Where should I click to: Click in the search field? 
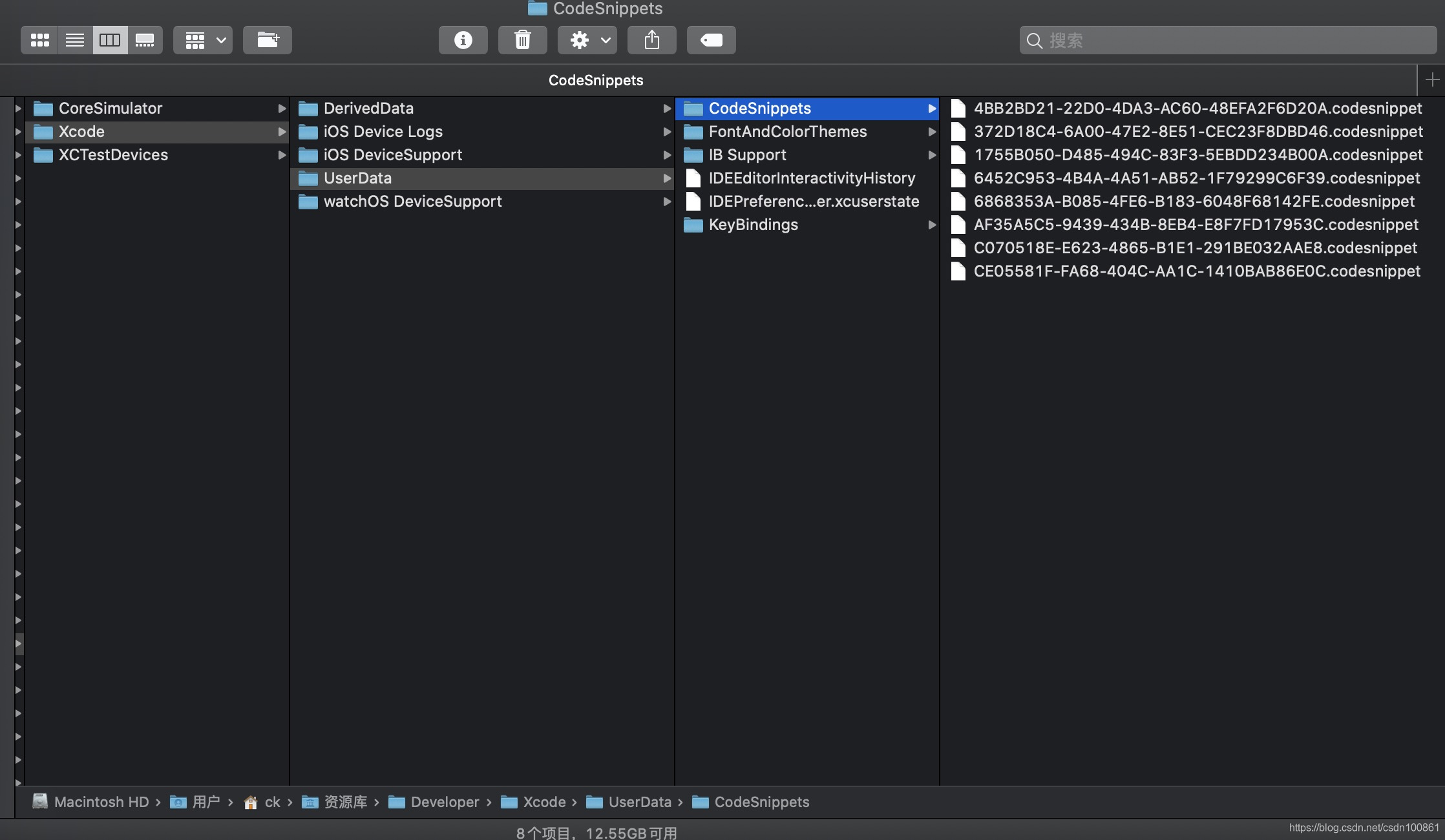(x=1228, y=40)
